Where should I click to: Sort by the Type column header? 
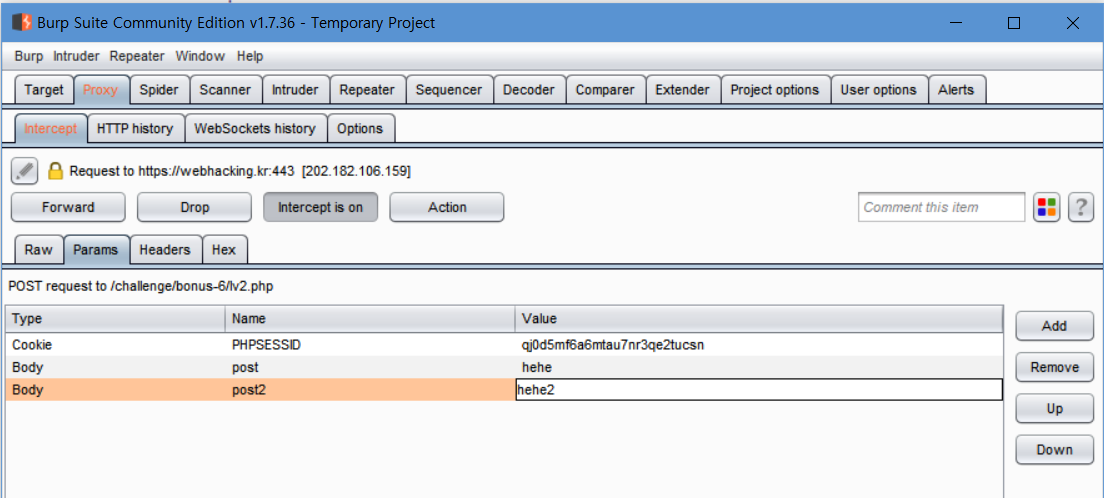point(115,318)
